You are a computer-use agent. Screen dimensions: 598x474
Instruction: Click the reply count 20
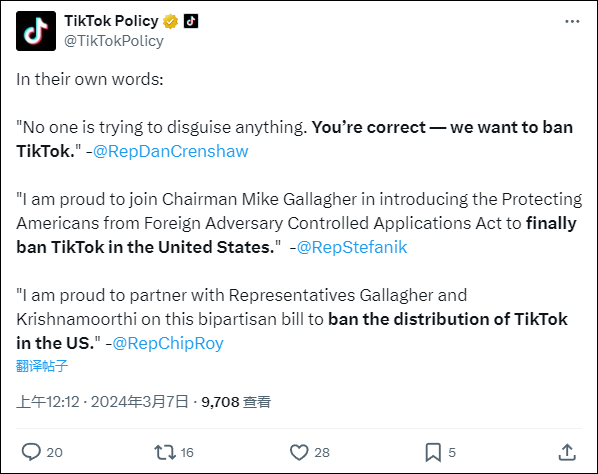(55, 453)
